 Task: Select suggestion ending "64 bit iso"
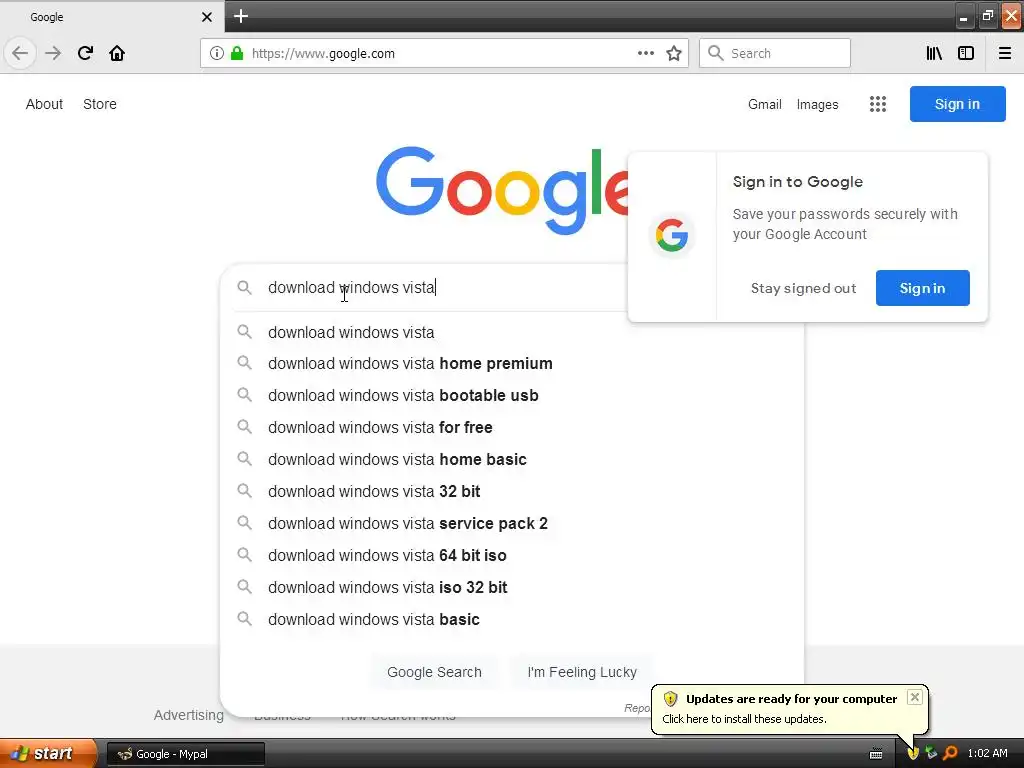pyautogui.click(x=512, y=556)
